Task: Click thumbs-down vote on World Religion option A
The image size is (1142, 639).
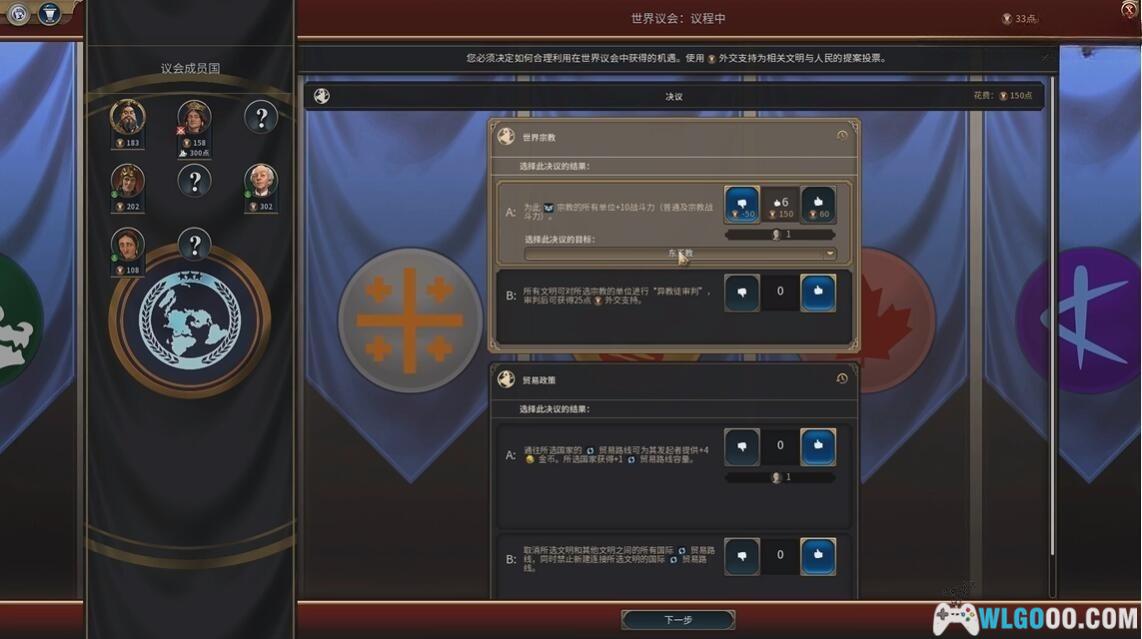Action: coord(741,204)
